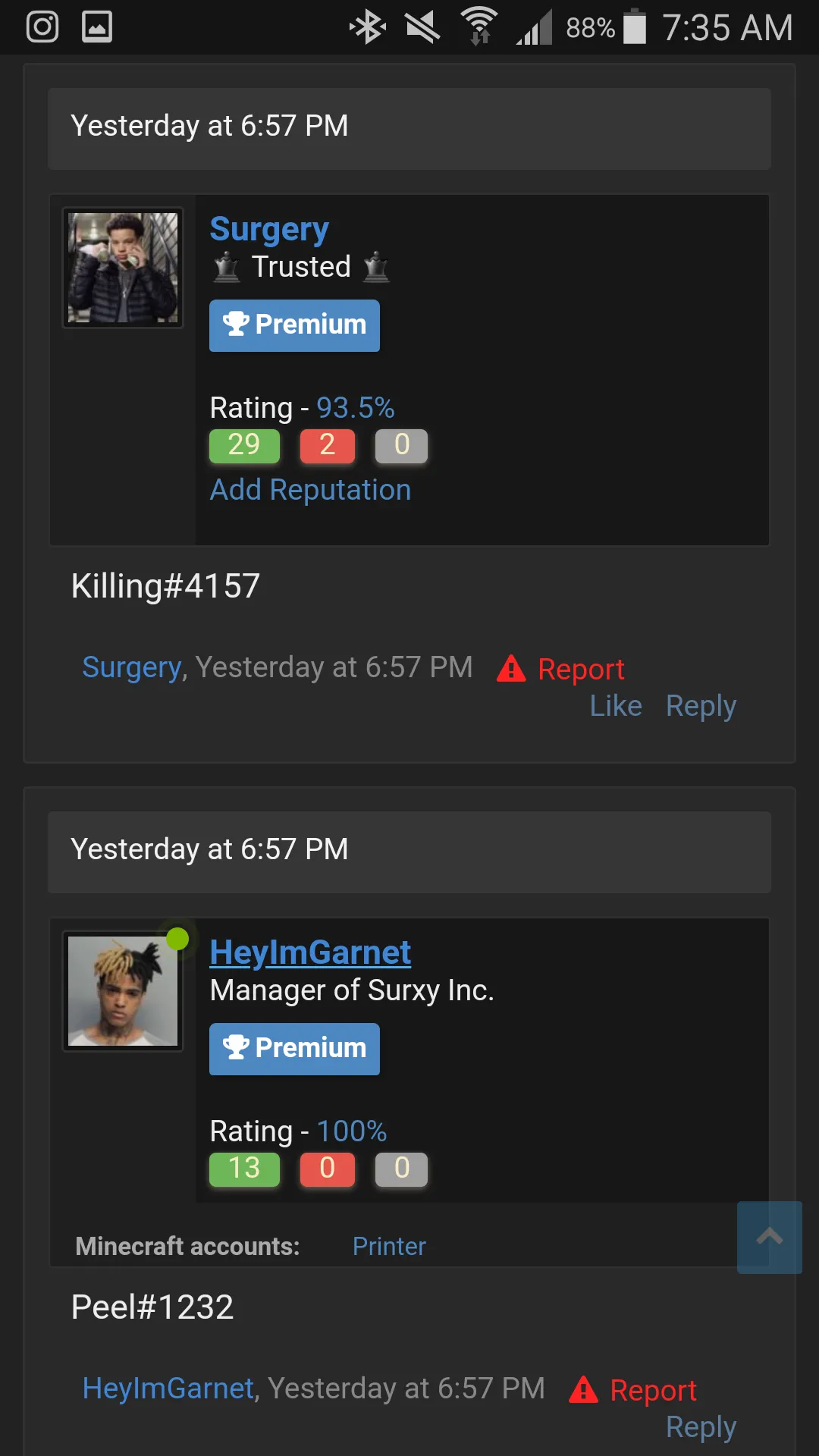Click the trophy Premium badge under Surgery
Viewport: 819px width, 1456px height.
point(294,325)
